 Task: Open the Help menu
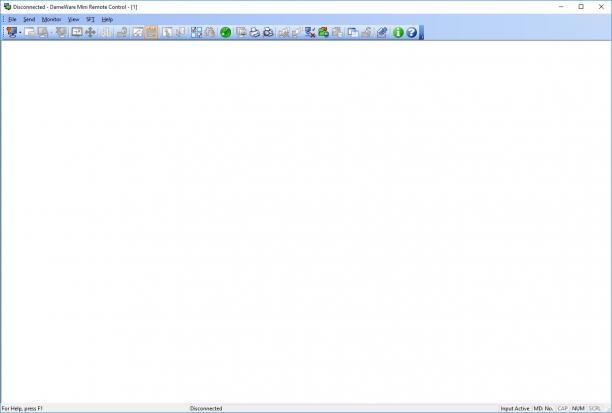107,19
